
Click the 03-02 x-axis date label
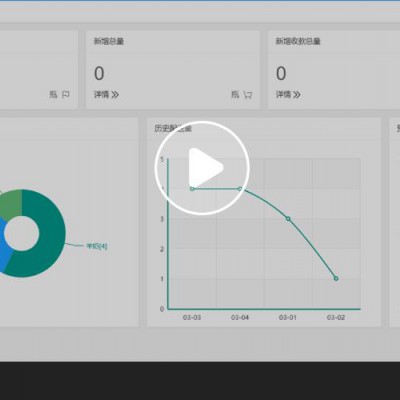click(x=336, y=317)
